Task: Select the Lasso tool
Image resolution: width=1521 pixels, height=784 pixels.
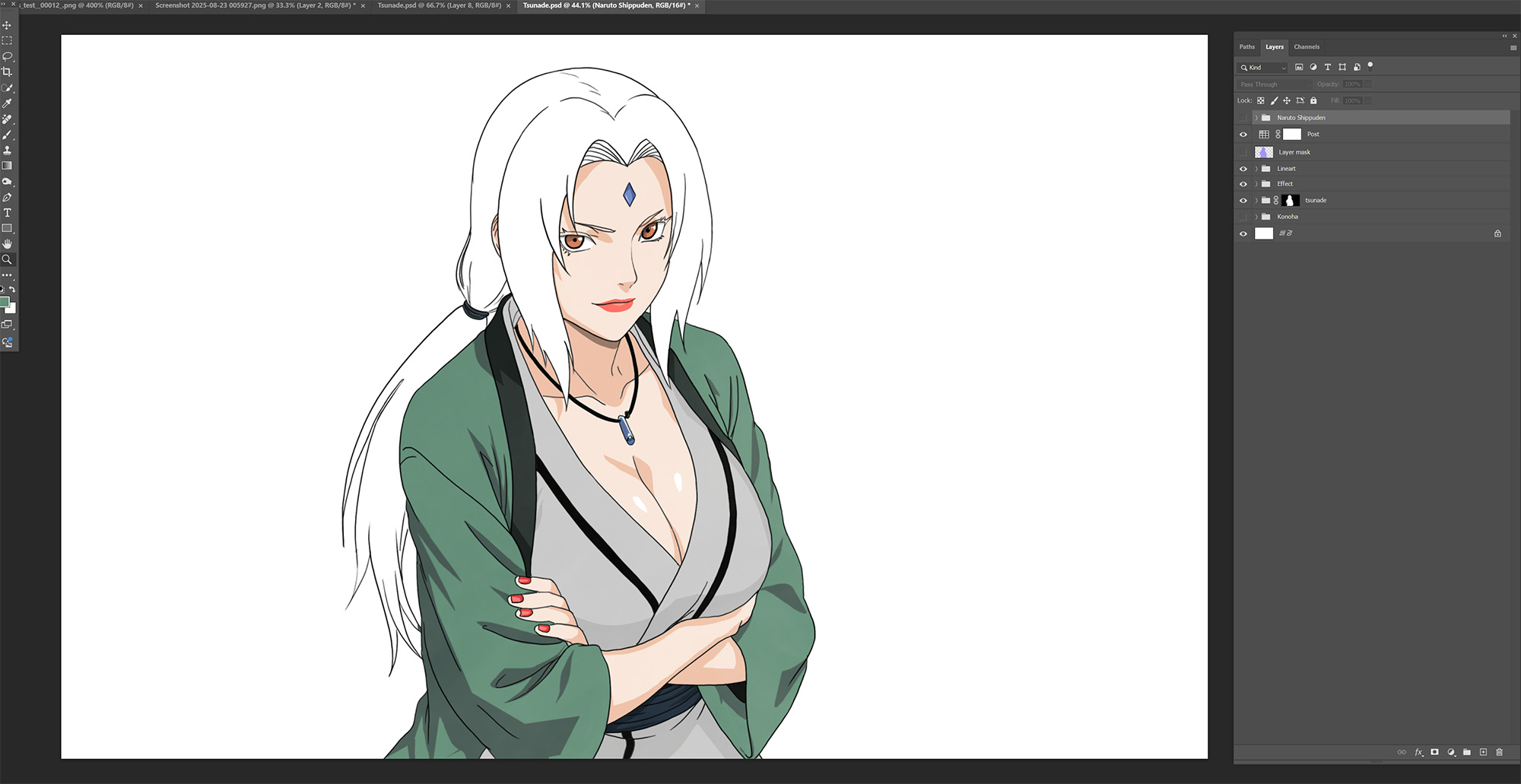Action: click(7, 56)
